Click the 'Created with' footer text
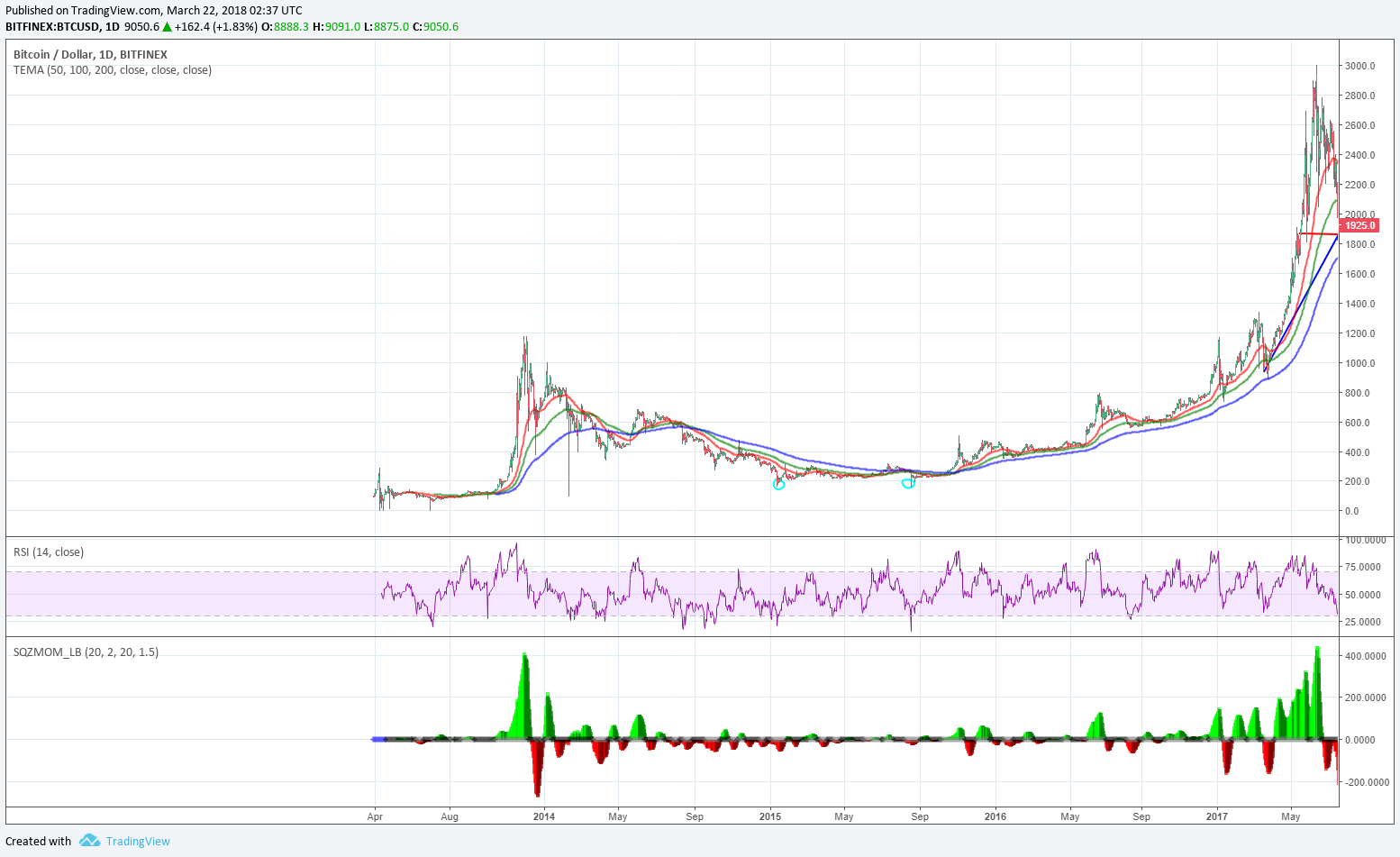Viewport: 1400px width, 857px height. coord(39,841)
